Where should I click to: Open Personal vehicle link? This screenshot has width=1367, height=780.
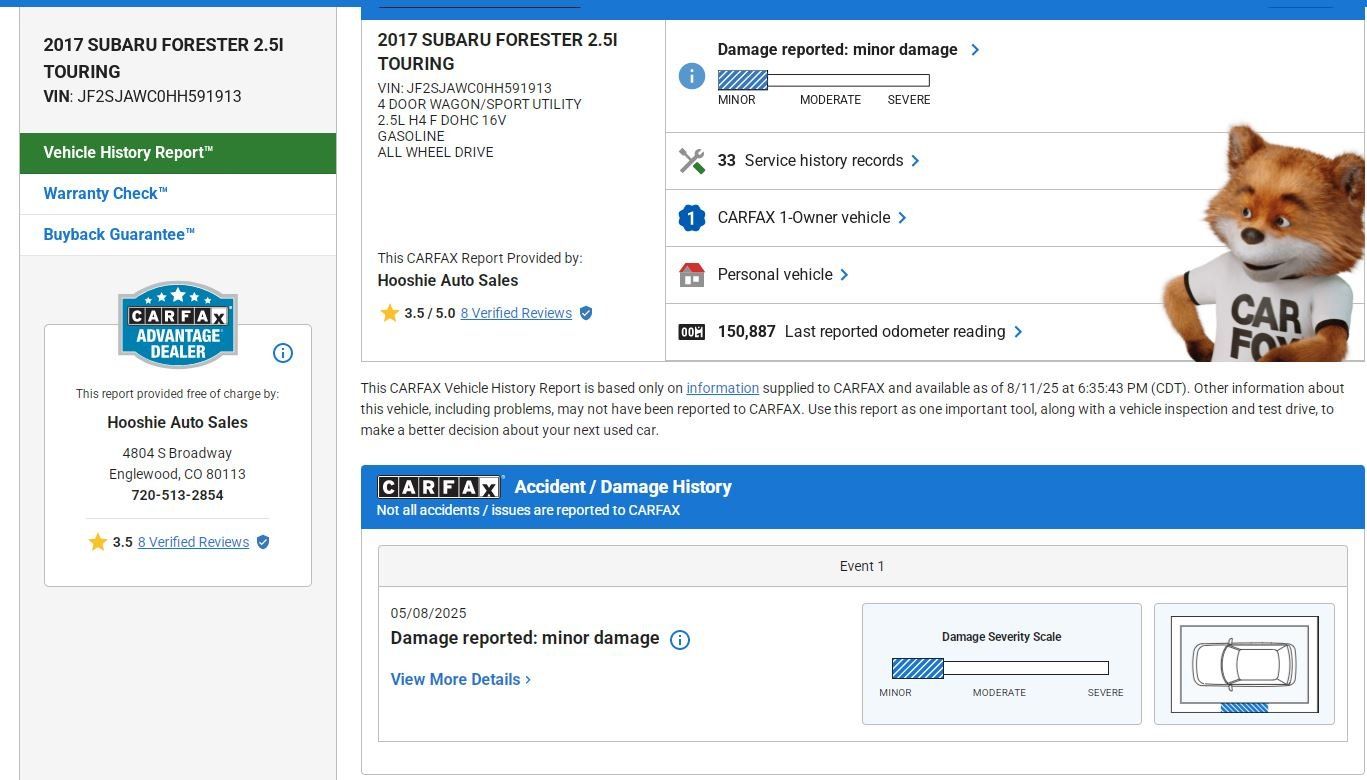coord(775,275)
